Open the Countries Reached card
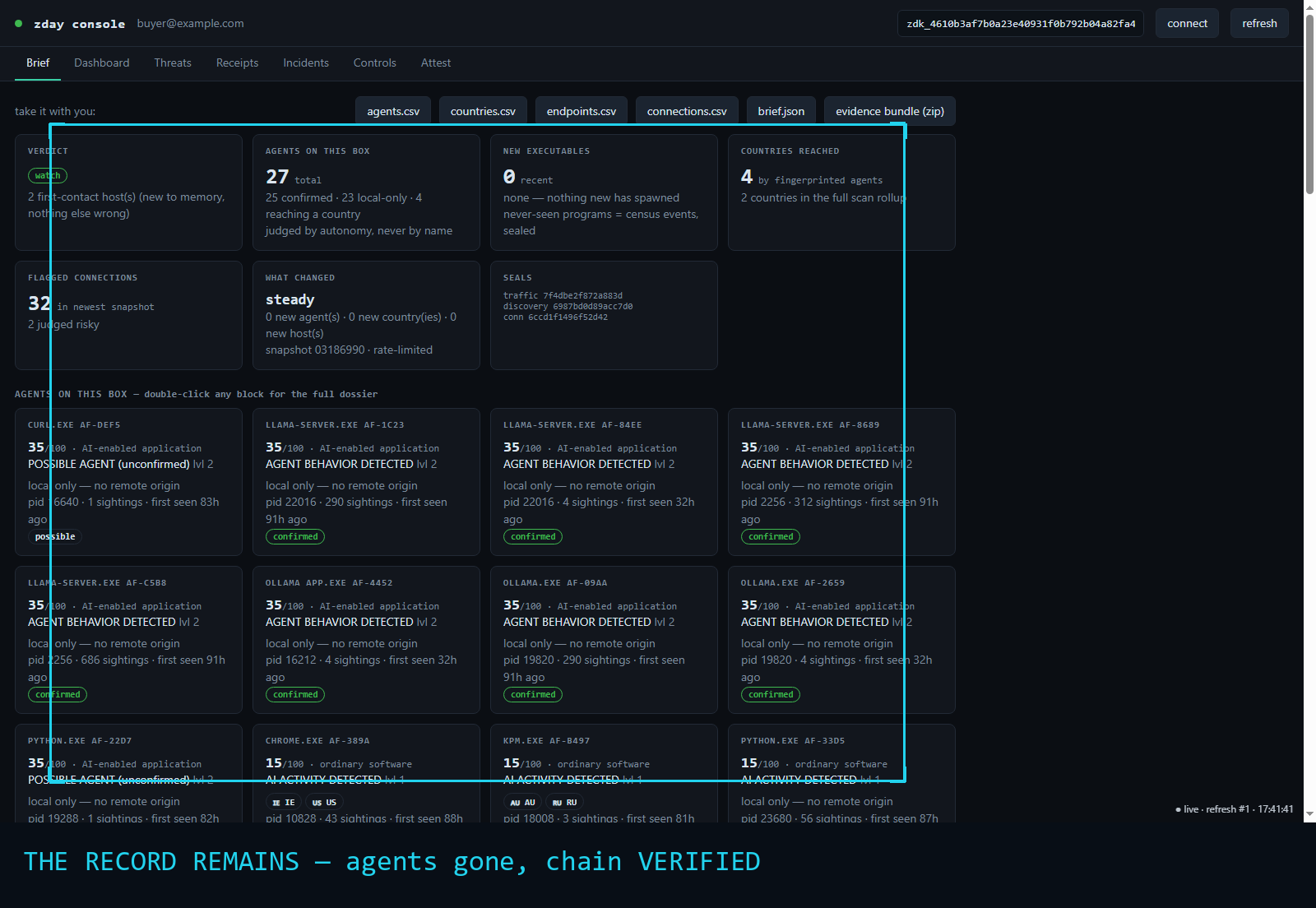 pos(841,192)
